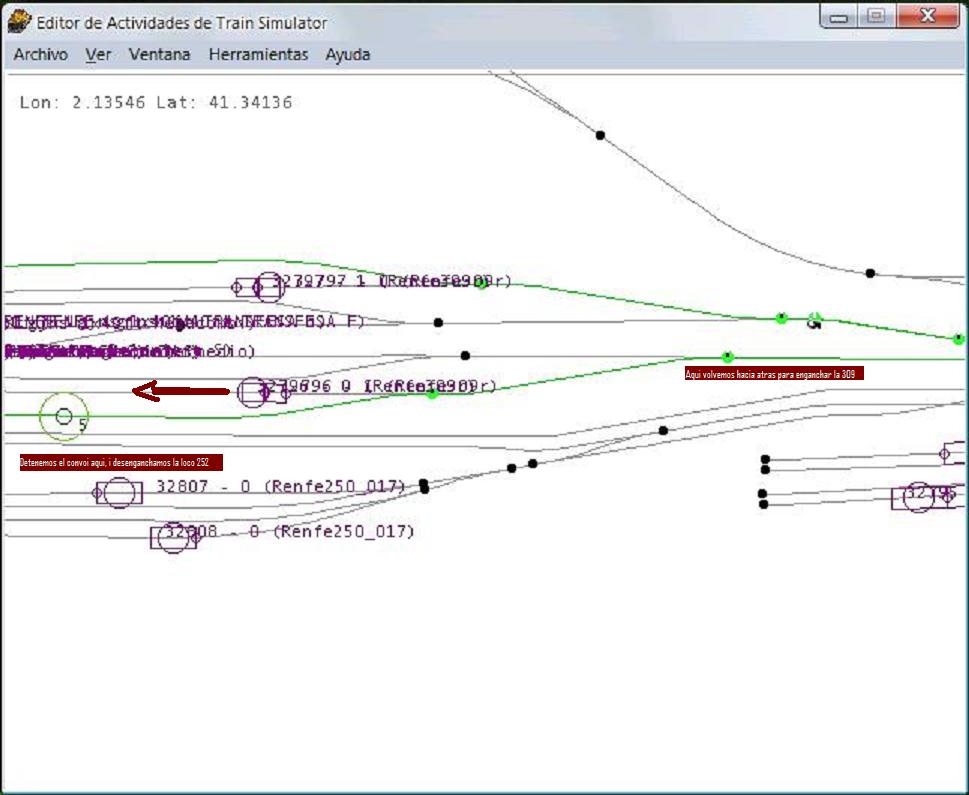Select the topmost black node on the diagonal track
This screenshot has height=795, width=969.
click(600, 135)
